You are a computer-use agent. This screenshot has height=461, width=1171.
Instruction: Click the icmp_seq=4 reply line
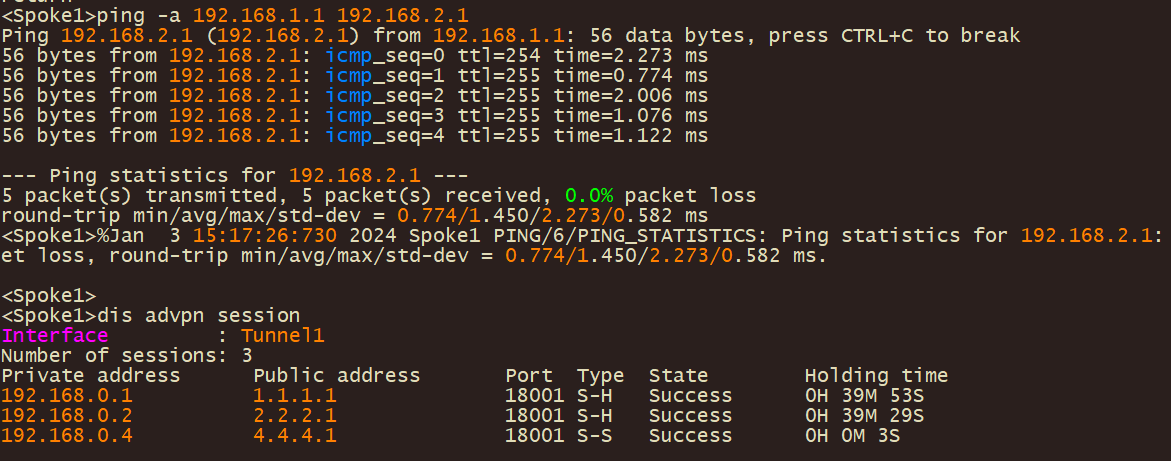tap(355, 136)
